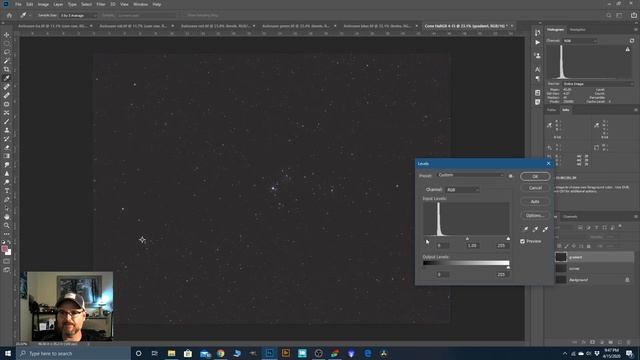Open the Histogram panel flyout menu
Screen dimensions: 640x360
(x=635, y=30)
